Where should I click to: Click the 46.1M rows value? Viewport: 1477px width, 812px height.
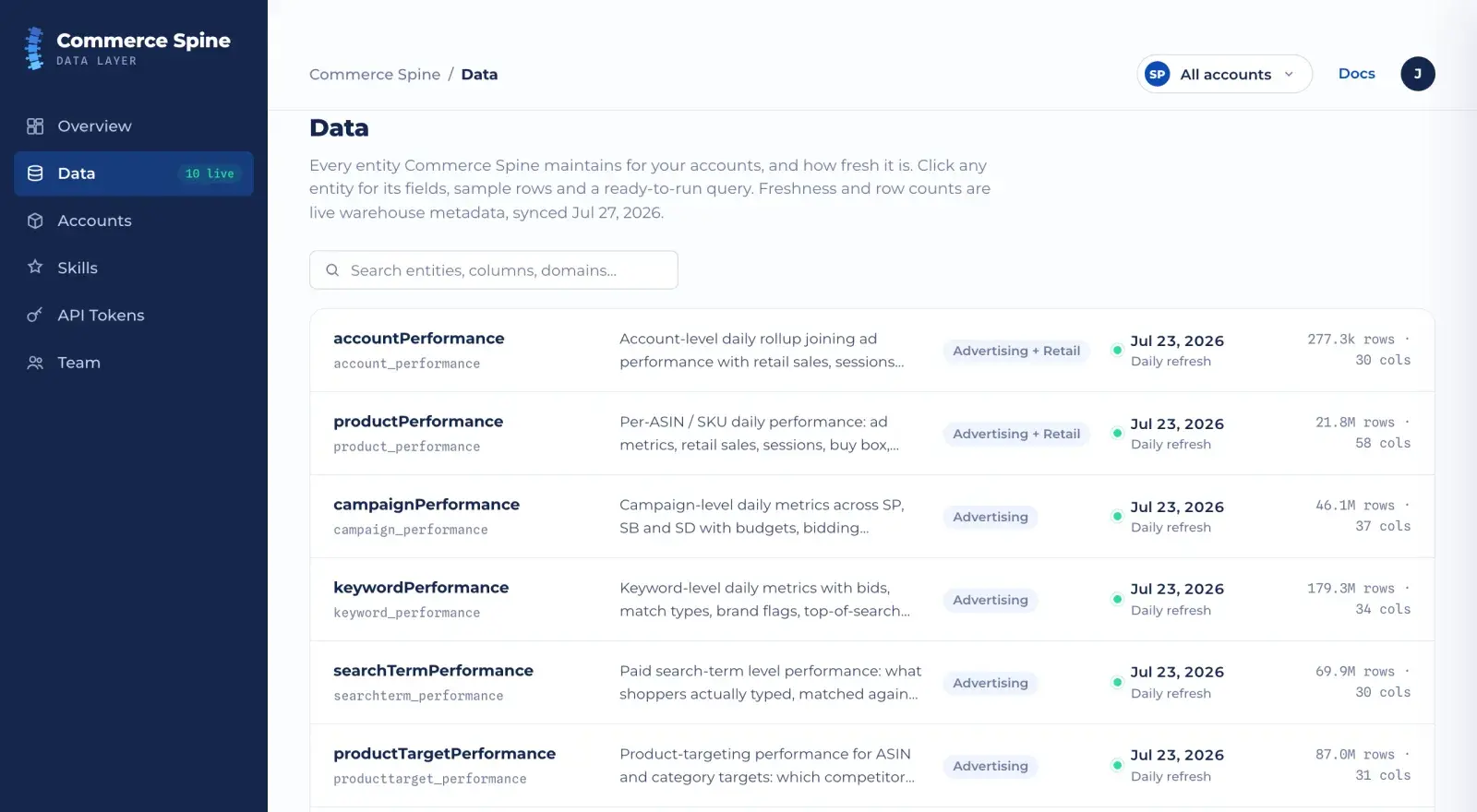[1355, 506]
